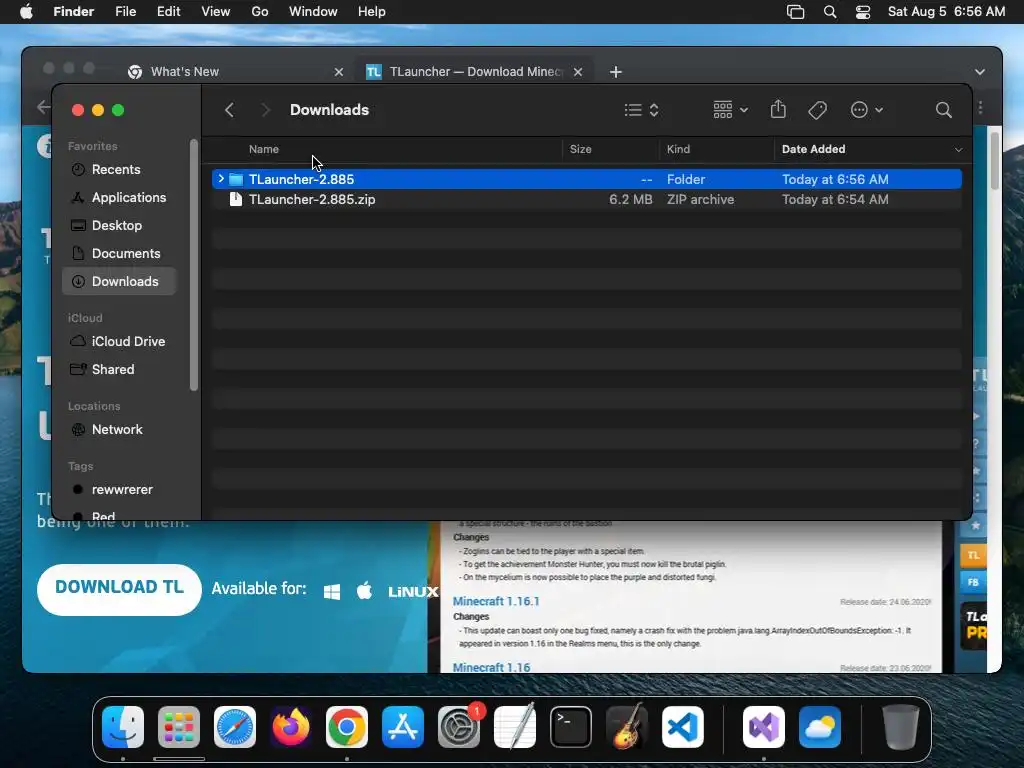
Task: Open the Finder menu in menu bar
Action: (74, 12)
